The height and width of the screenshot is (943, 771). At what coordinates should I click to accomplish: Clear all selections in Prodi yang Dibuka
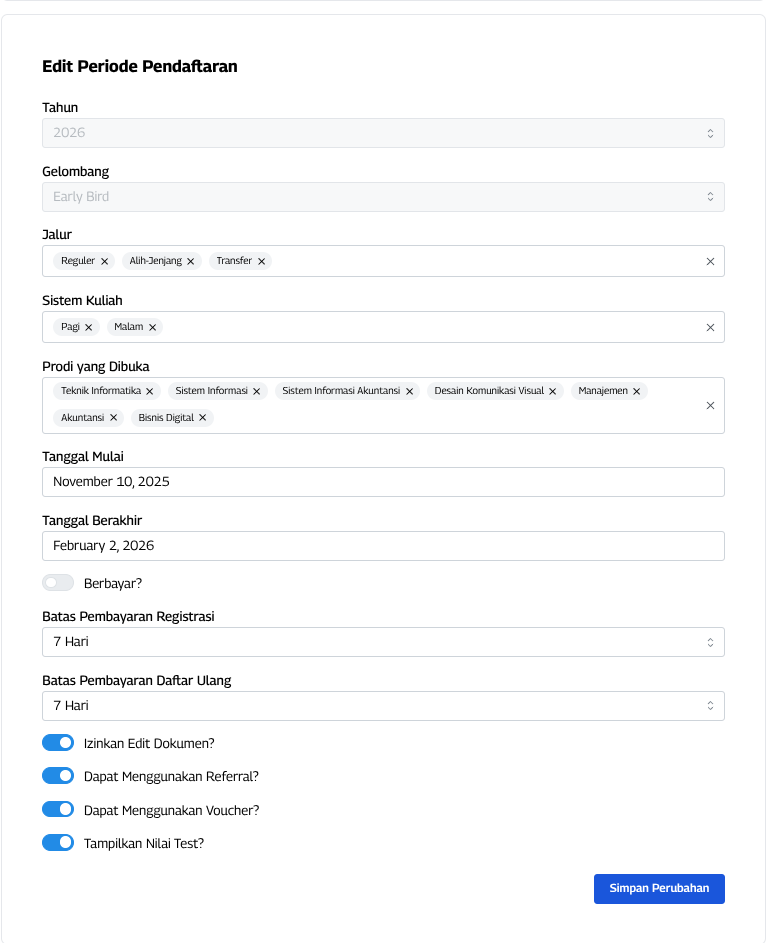(x=710, y=405)
